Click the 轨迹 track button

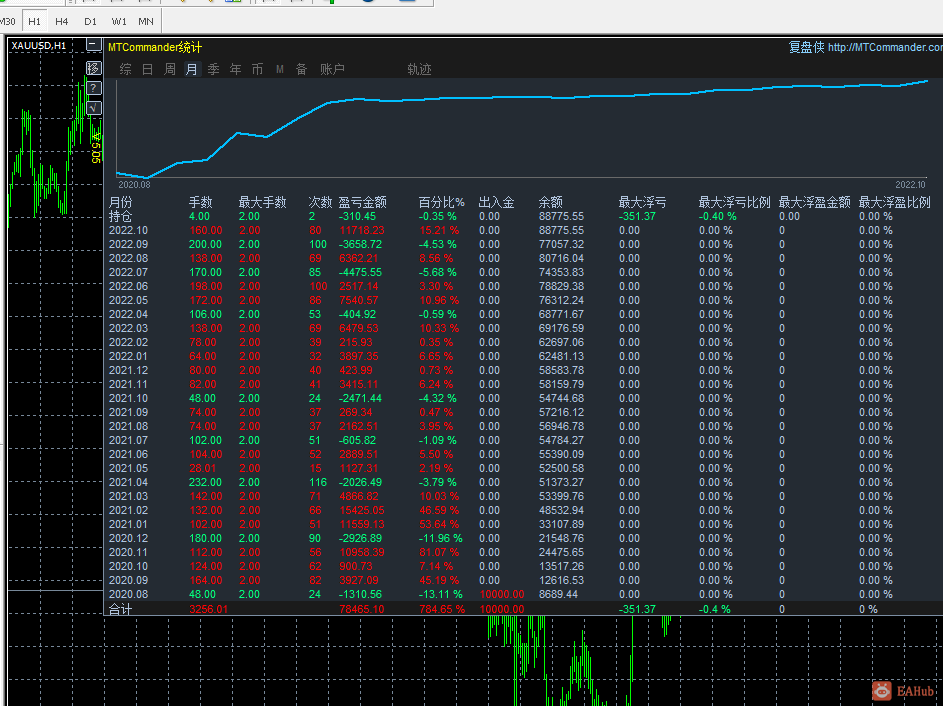click(419, 69)
